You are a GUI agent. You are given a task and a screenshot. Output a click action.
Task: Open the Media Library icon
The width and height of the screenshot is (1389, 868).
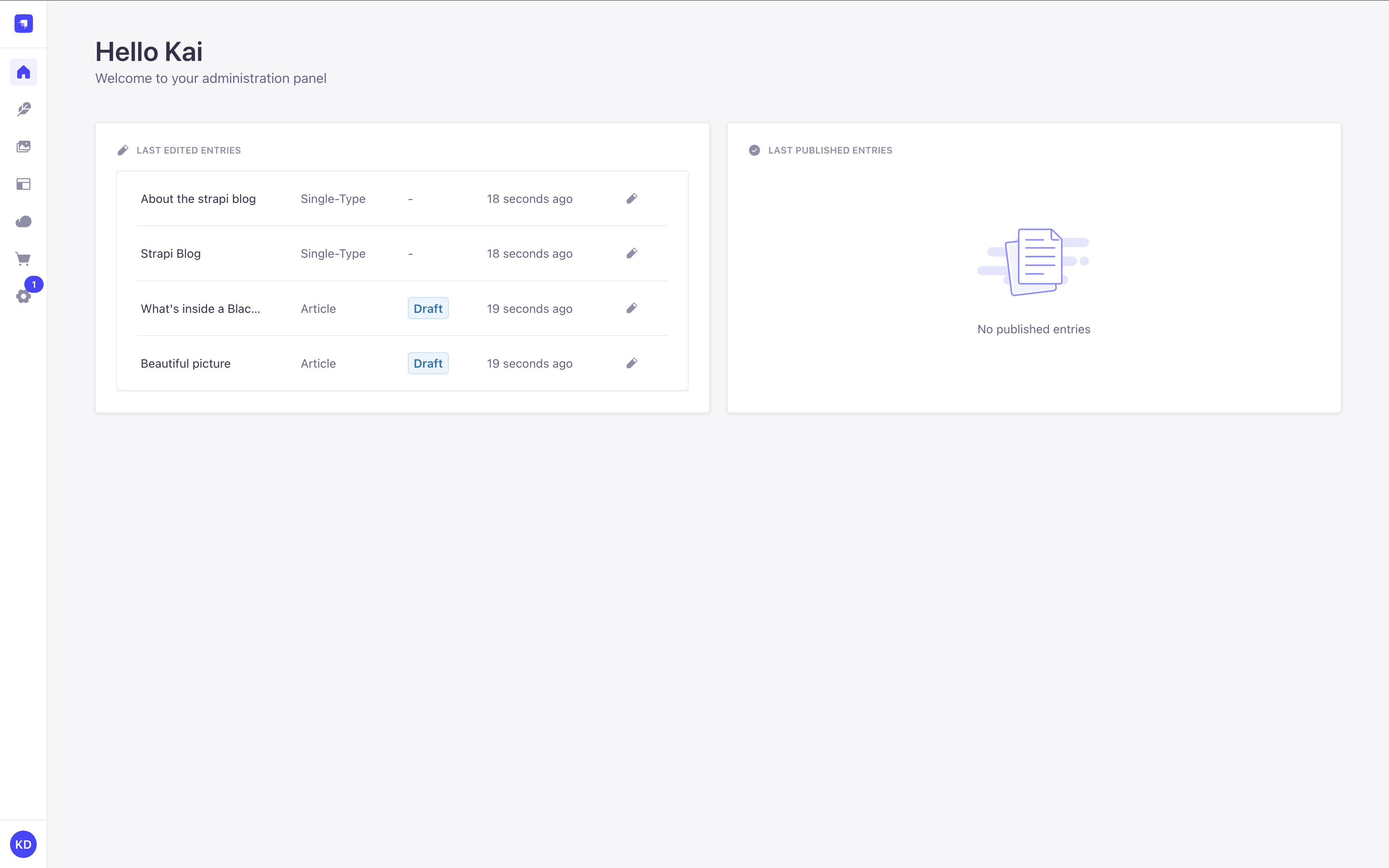tap(23, 146)
